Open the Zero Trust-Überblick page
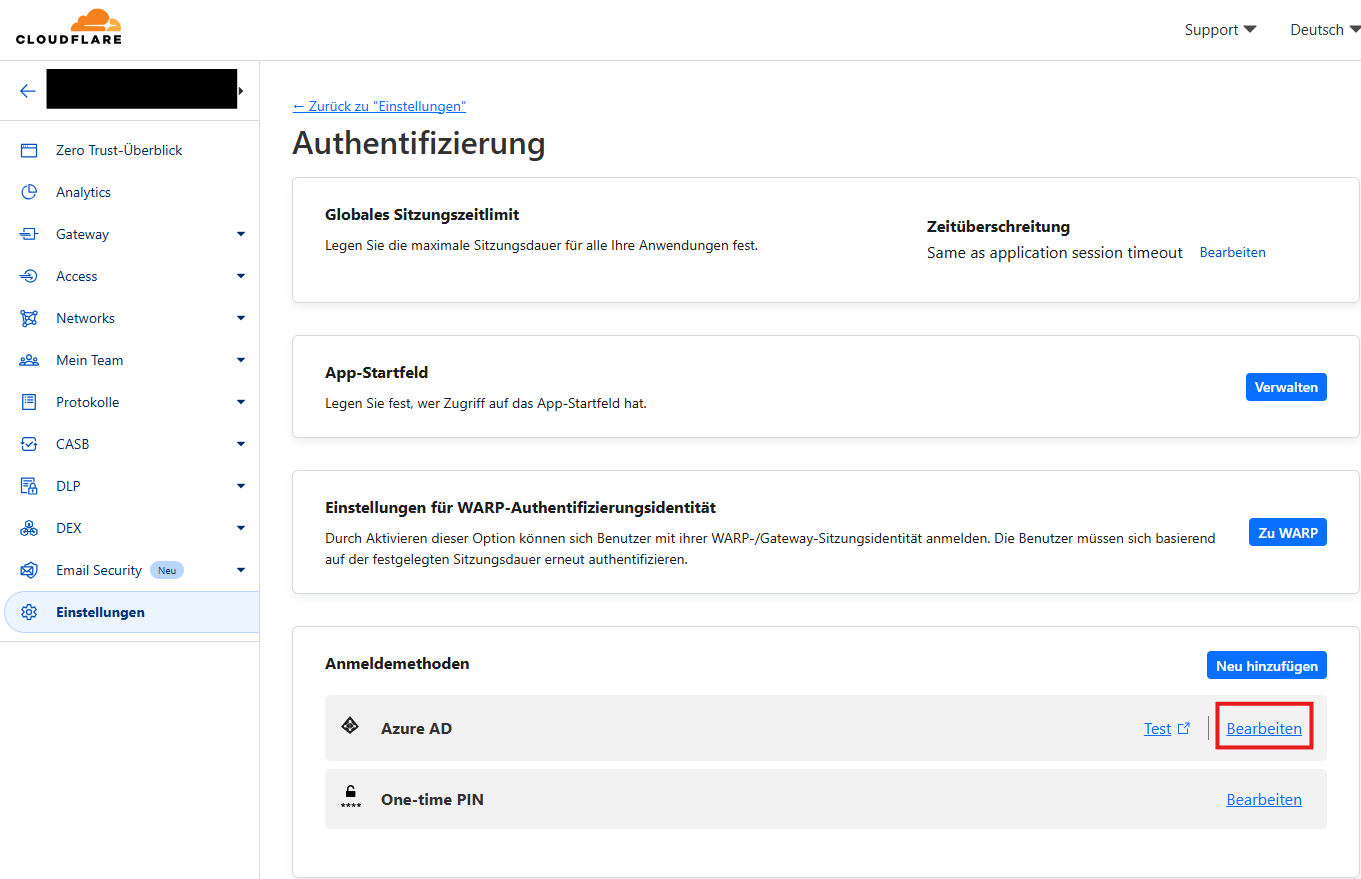This screenshot has width=1361, height=879. pos(28,149)
